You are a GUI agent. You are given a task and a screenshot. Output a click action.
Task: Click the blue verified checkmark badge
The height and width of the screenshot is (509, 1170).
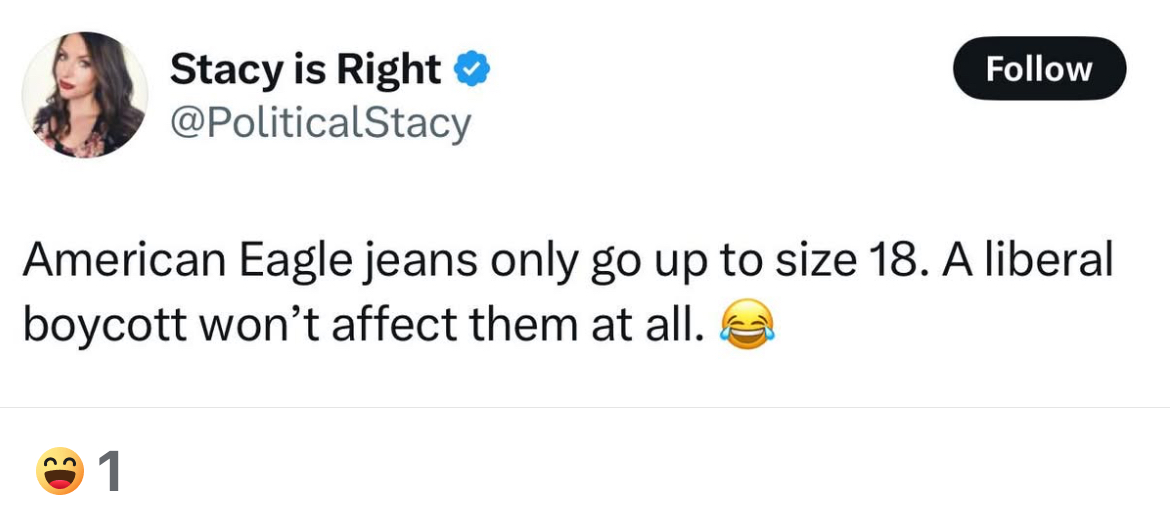pyautogui.click(x=472, y=70)
